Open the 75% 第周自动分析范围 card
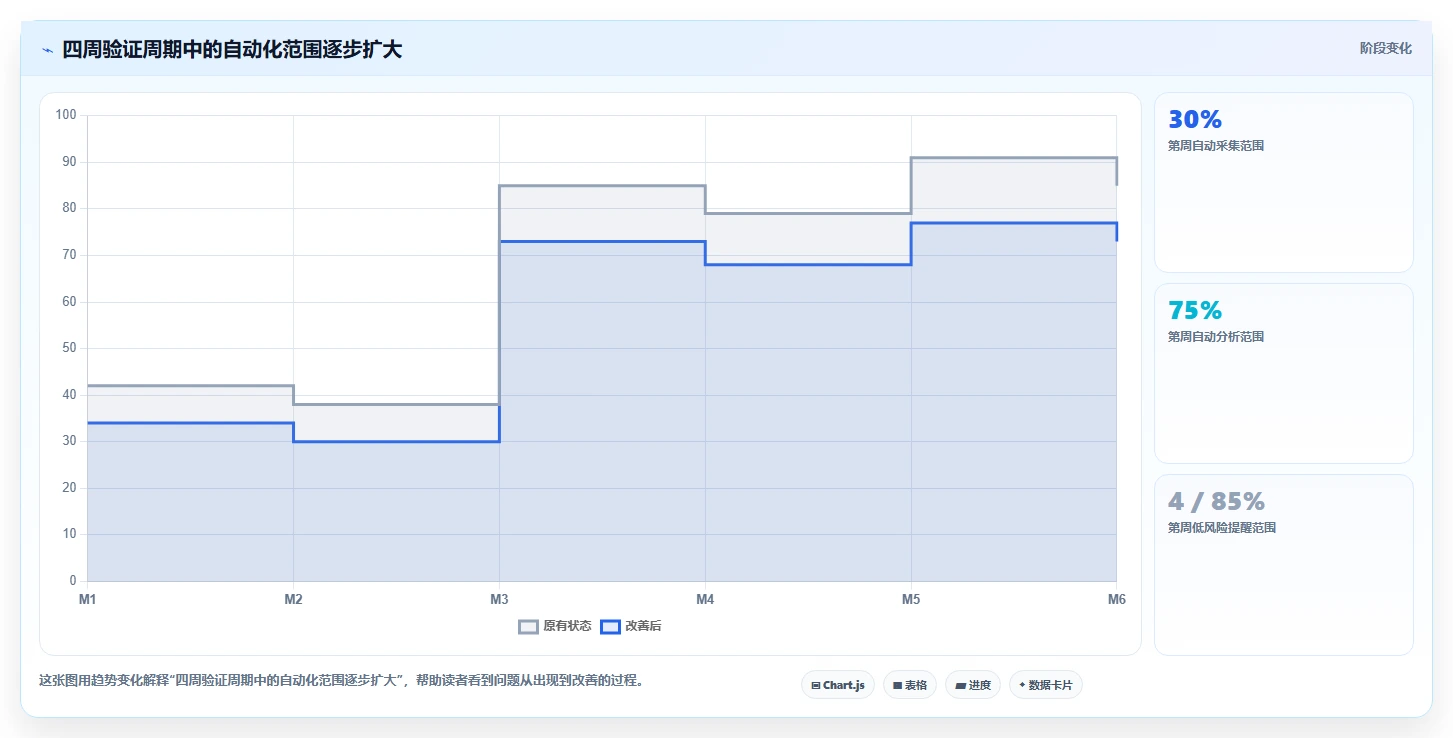This screenshot has height=738, width=1453. pyautogui.click(x=1284, y=373)
